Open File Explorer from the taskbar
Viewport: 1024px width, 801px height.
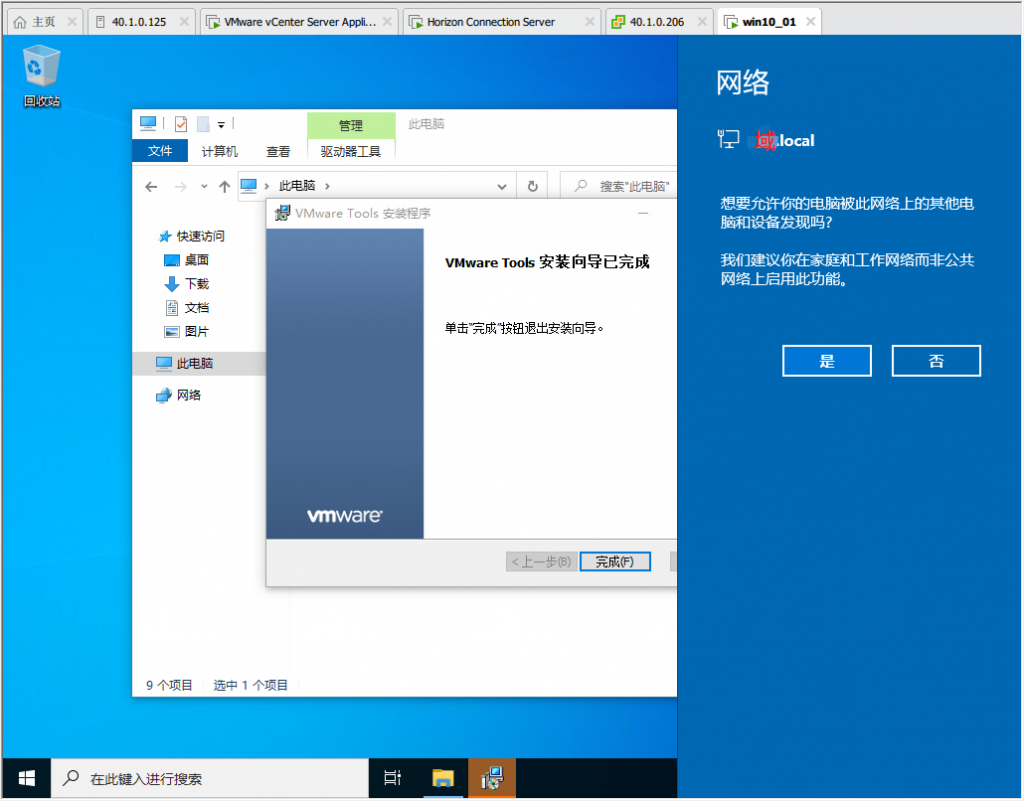[443, 778]
